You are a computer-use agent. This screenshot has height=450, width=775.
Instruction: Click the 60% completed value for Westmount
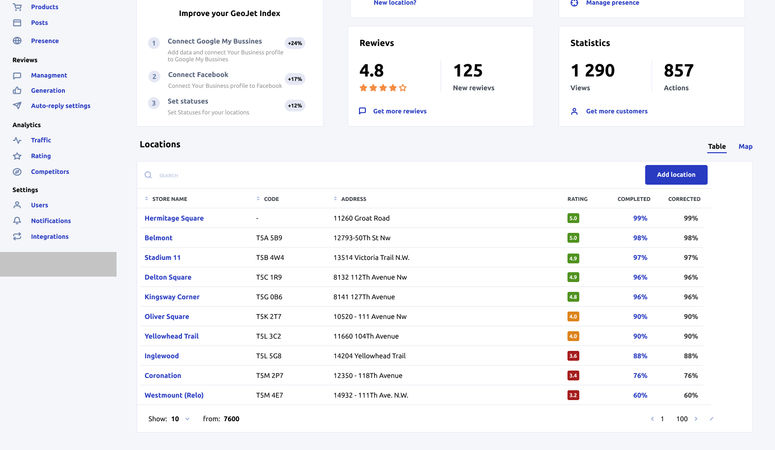(x=640, y=396)
